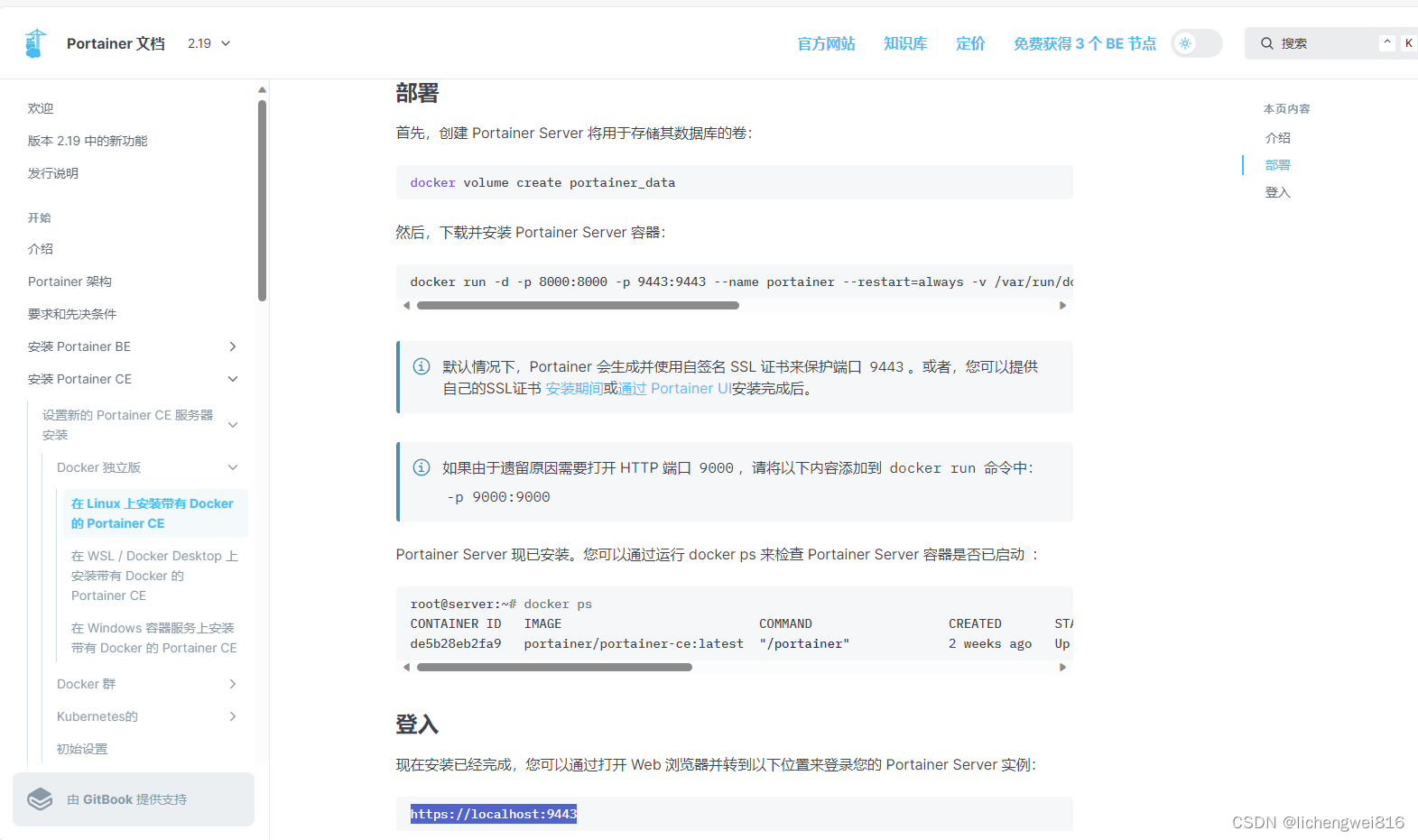The image size is (1418, 840).
Task: Click docker run code block scrollbar
Action: click(x=578, y=305)
